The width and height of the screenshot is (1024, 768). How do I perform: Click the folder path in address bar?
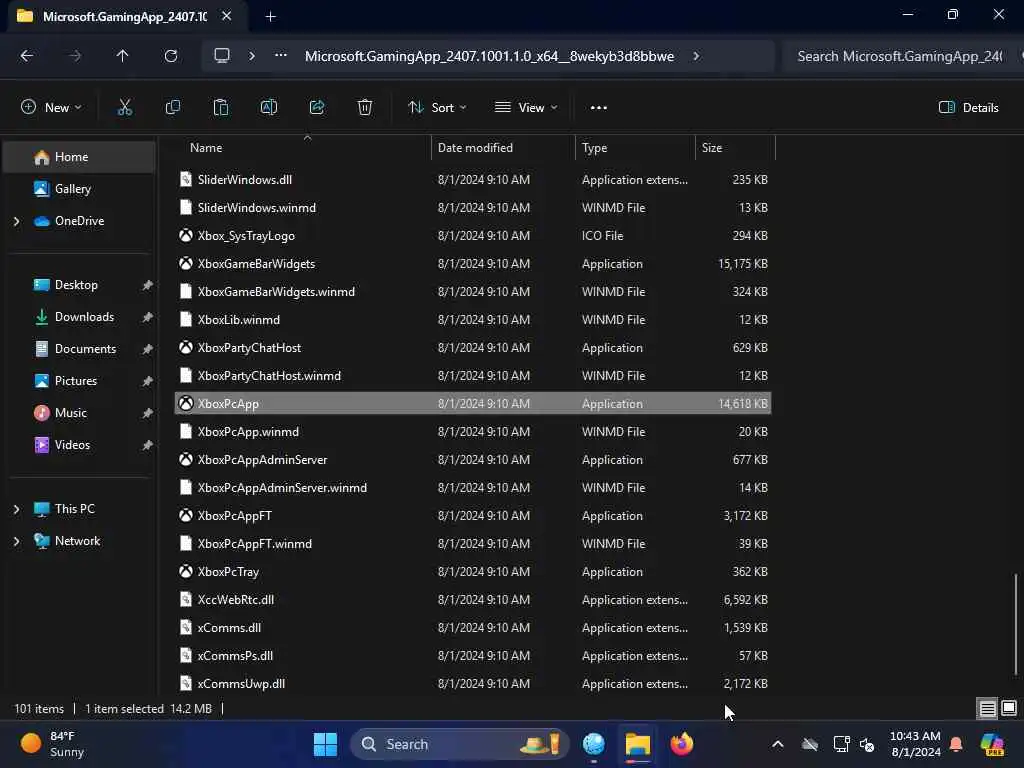(x=489, y=56)
